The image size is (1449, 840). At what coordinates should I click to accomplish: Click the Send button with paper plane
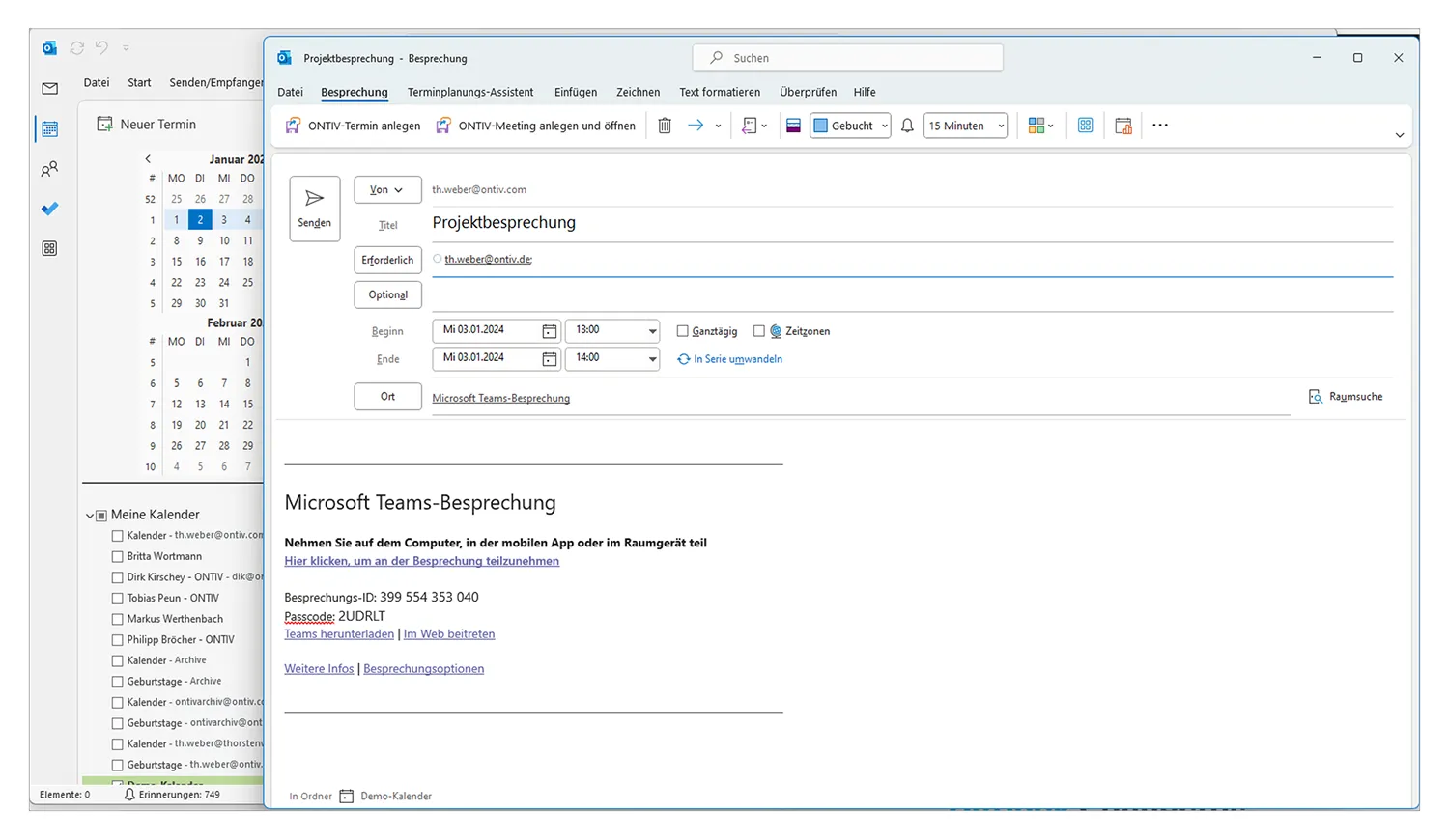pos(314,209)
